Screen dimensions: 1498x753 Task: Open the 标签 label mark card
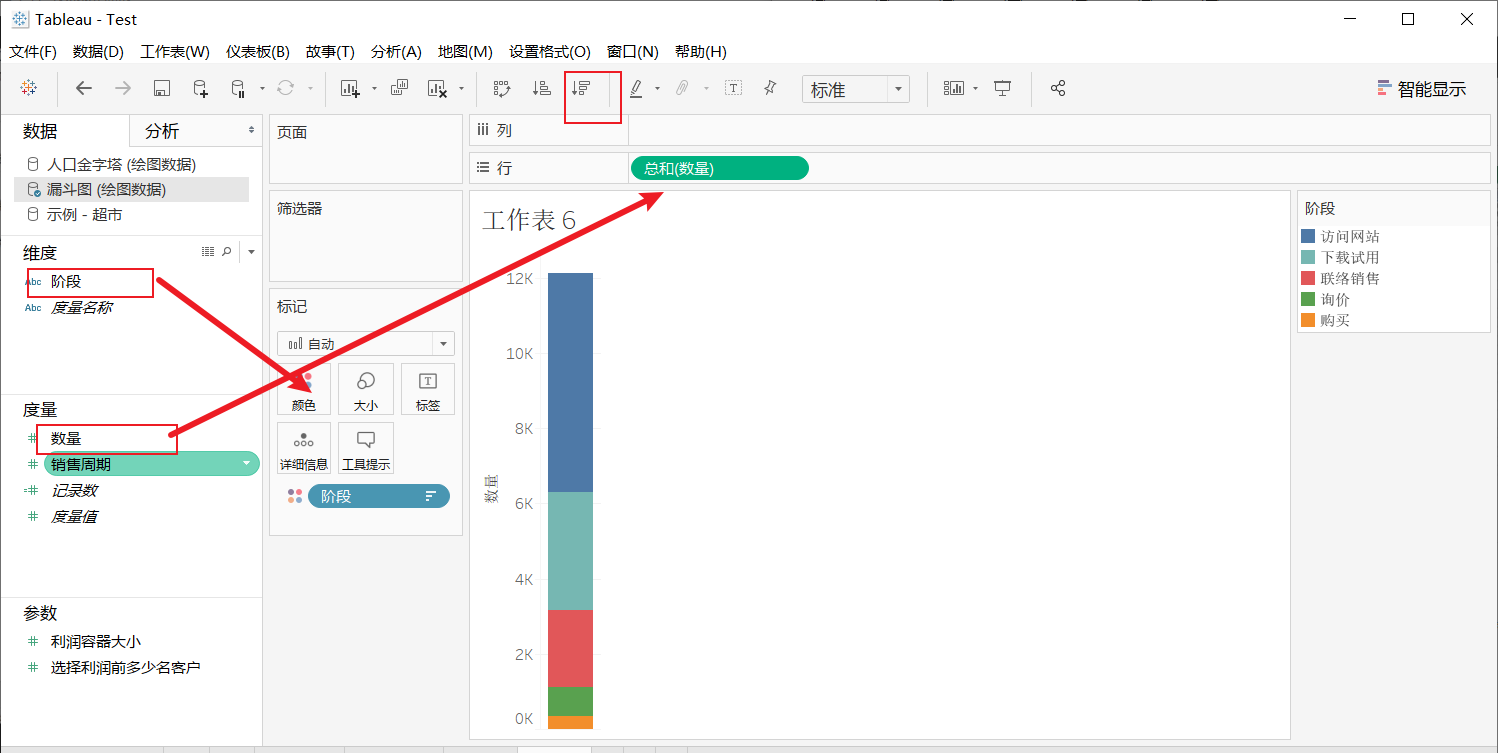point(428,389)
